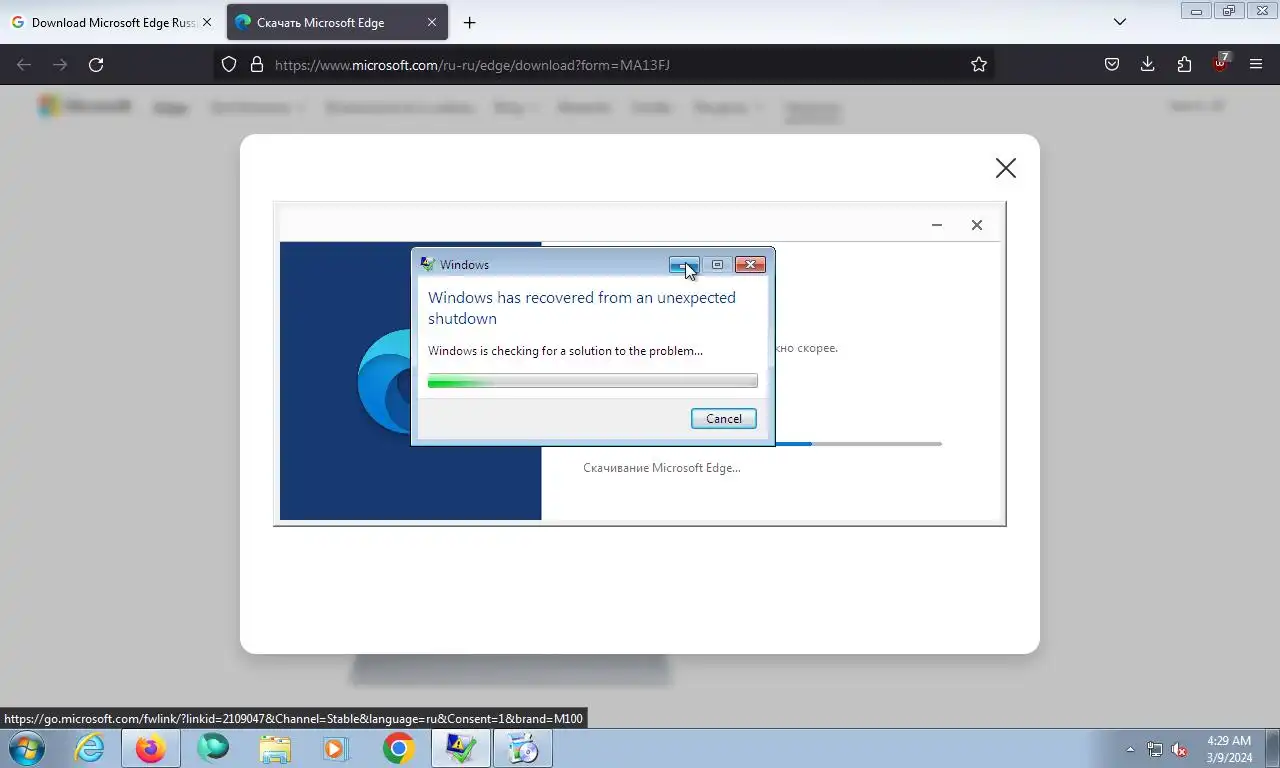Image resolution: width=1280 pixels, height=768 pixels.
Task: Open Firefox application hamburger menu
Action: coord(1256,64)
